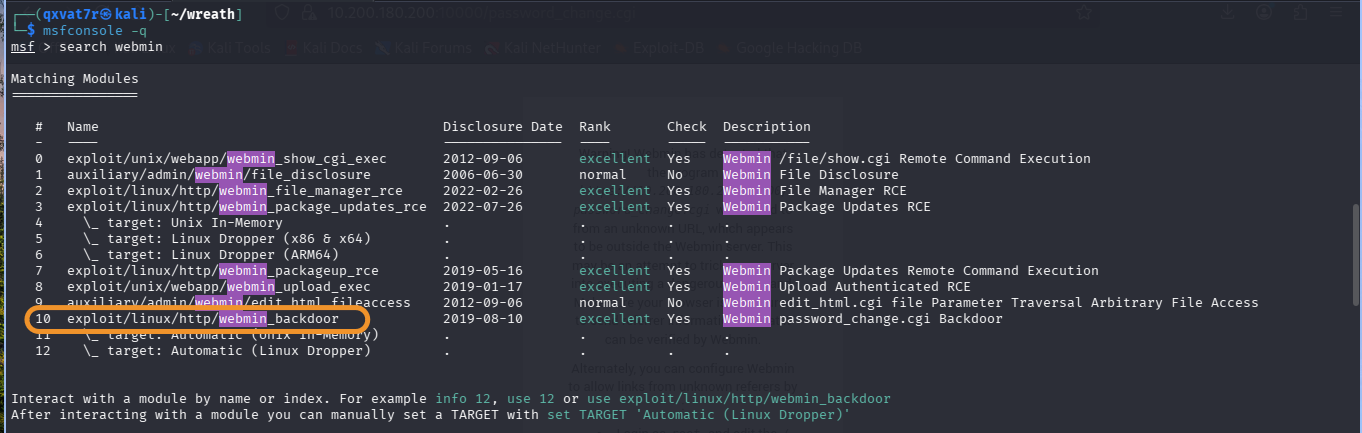
Task: Click 'excellent' rank of webmin_upload_exec row
Action: click(x=615, y=287)
